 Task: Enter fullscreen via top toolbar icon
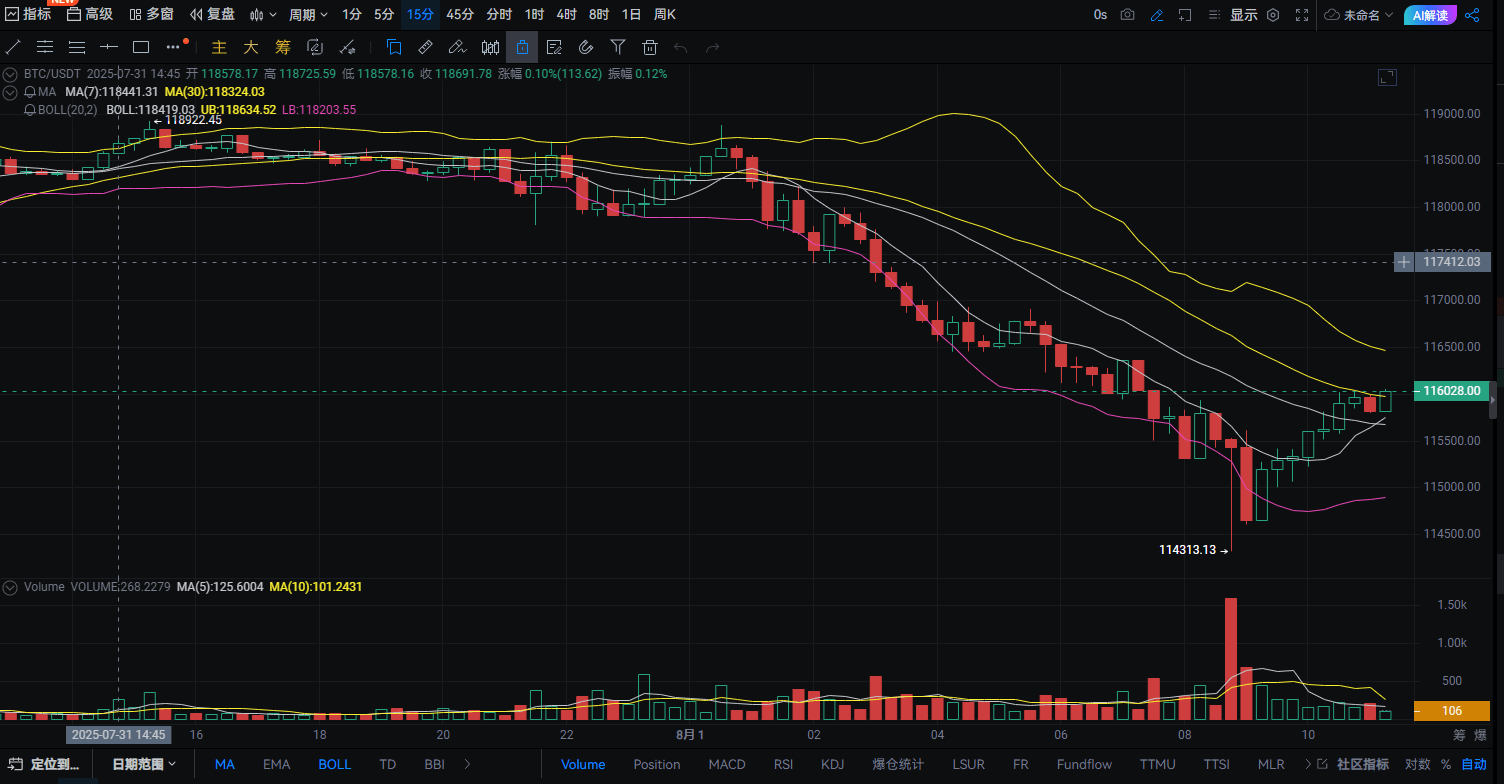1302,15
